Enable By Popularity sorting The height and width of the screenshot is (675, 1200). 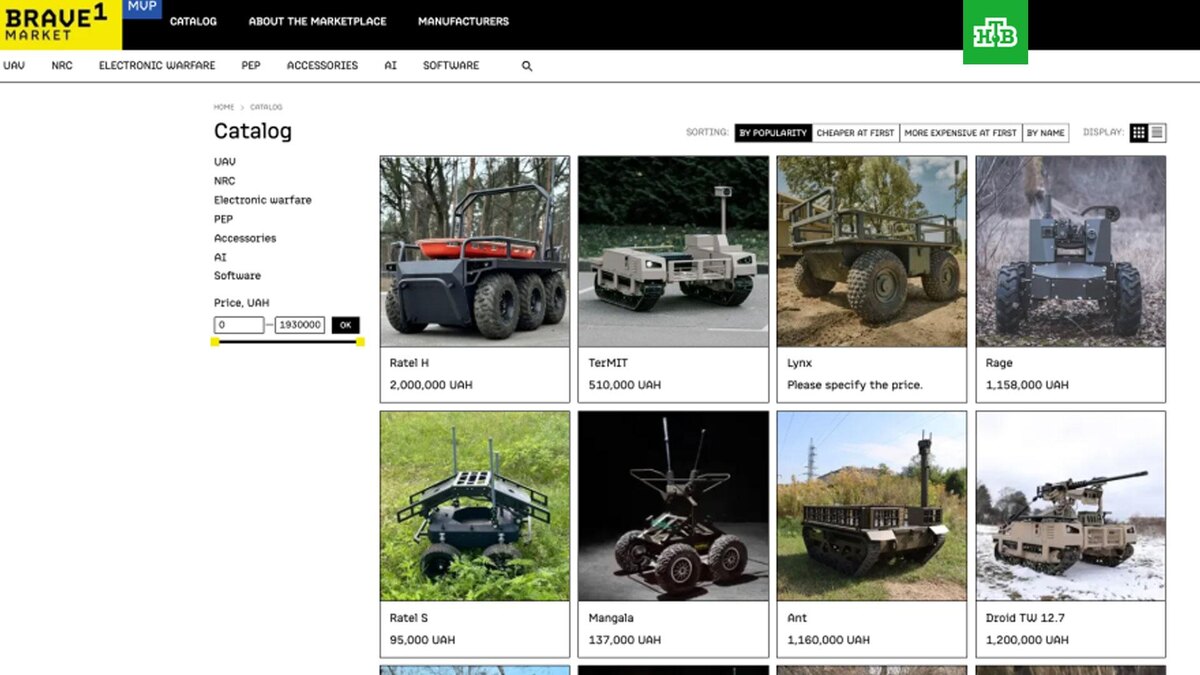tap(772, 132)
